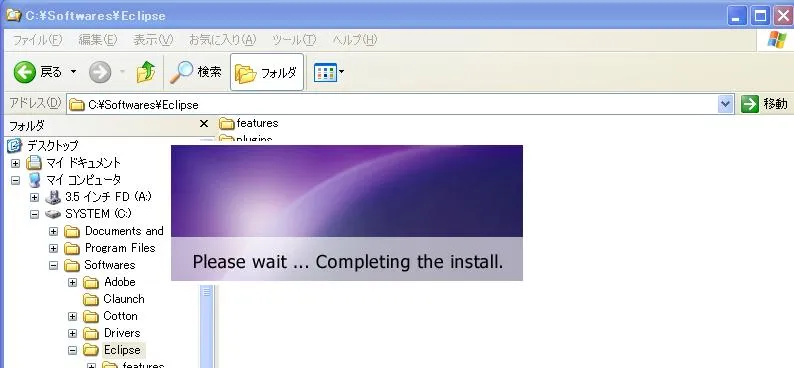The image size is (794, 368).
Task: Click the floppy drive icon (A:)
Action: click(53, 197)
